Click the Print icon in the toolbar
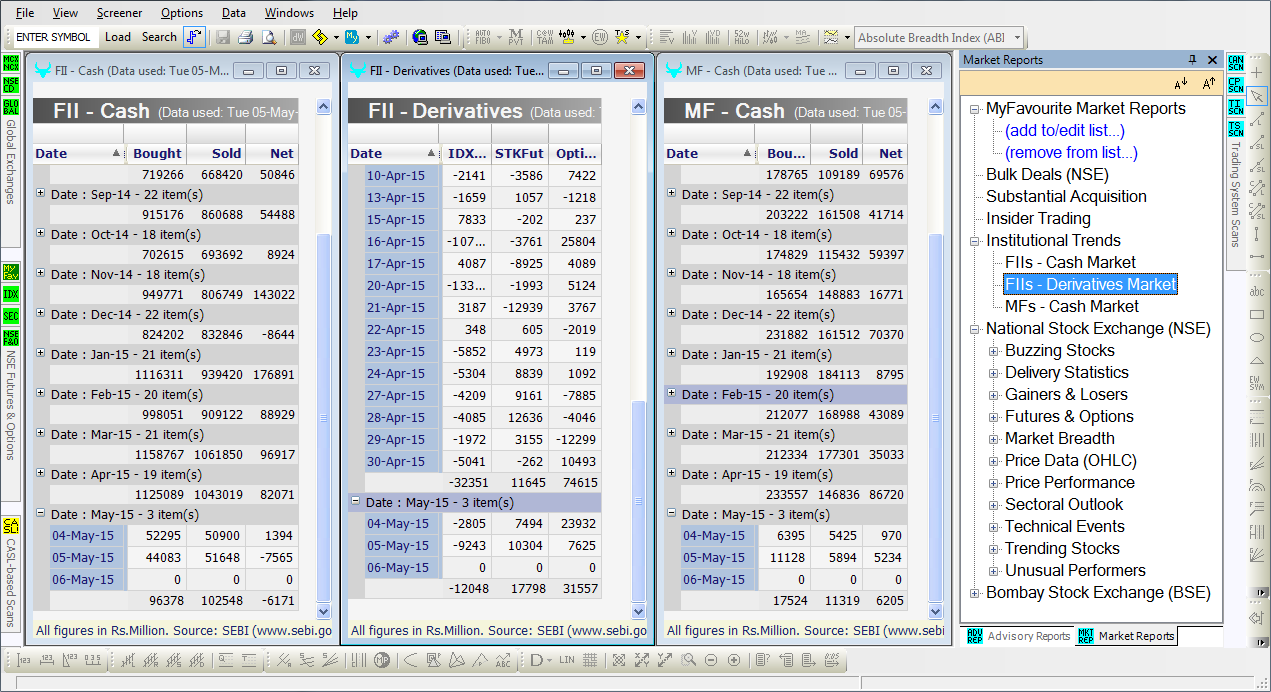This screenshot has height=692, width=1271. (x=245, y=37)
